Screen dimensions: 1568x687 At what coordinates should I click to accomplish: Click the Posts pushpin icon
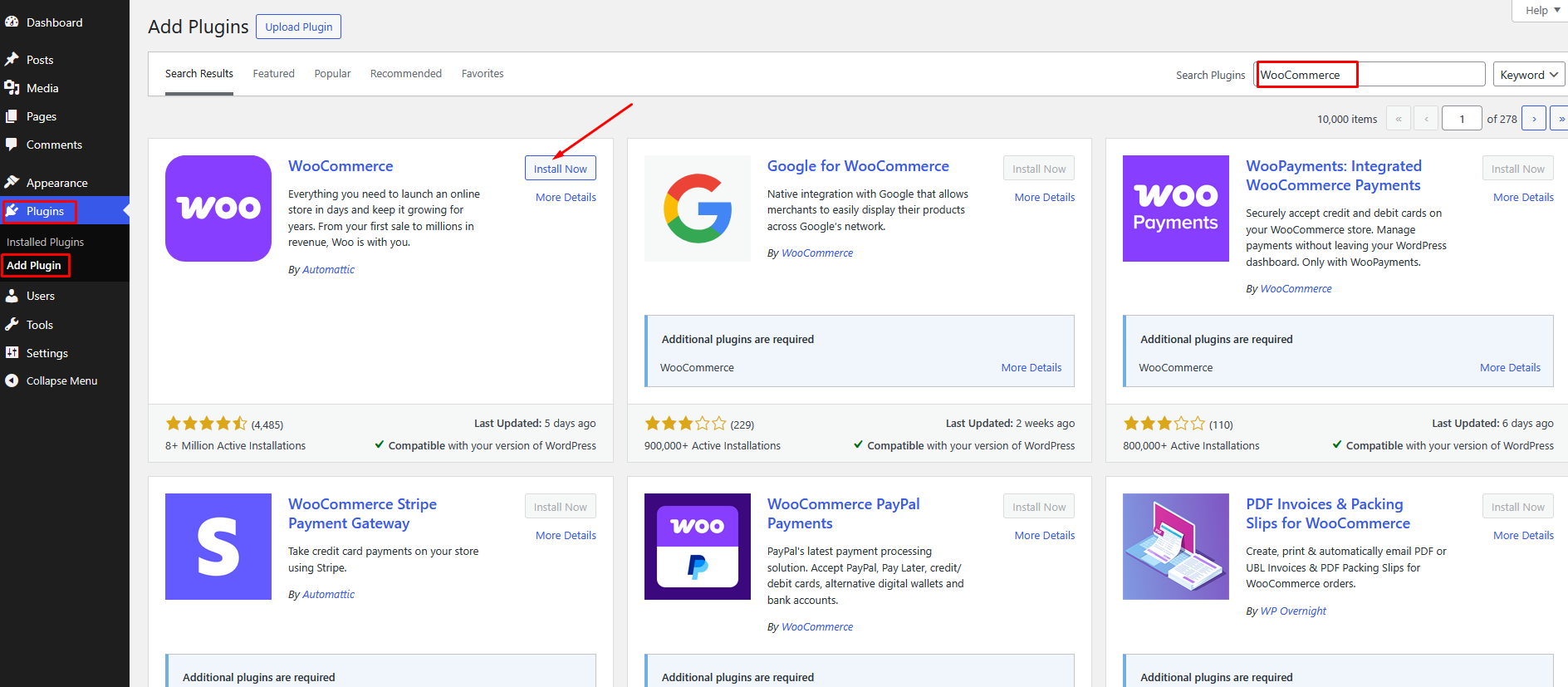tap(12, 59)
